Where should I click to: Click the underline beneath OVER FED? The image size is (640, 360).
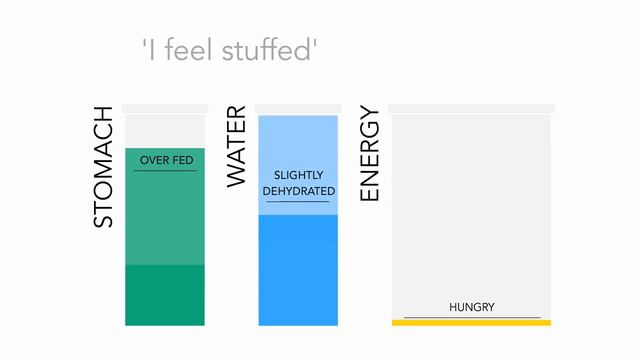coord(165,170)
